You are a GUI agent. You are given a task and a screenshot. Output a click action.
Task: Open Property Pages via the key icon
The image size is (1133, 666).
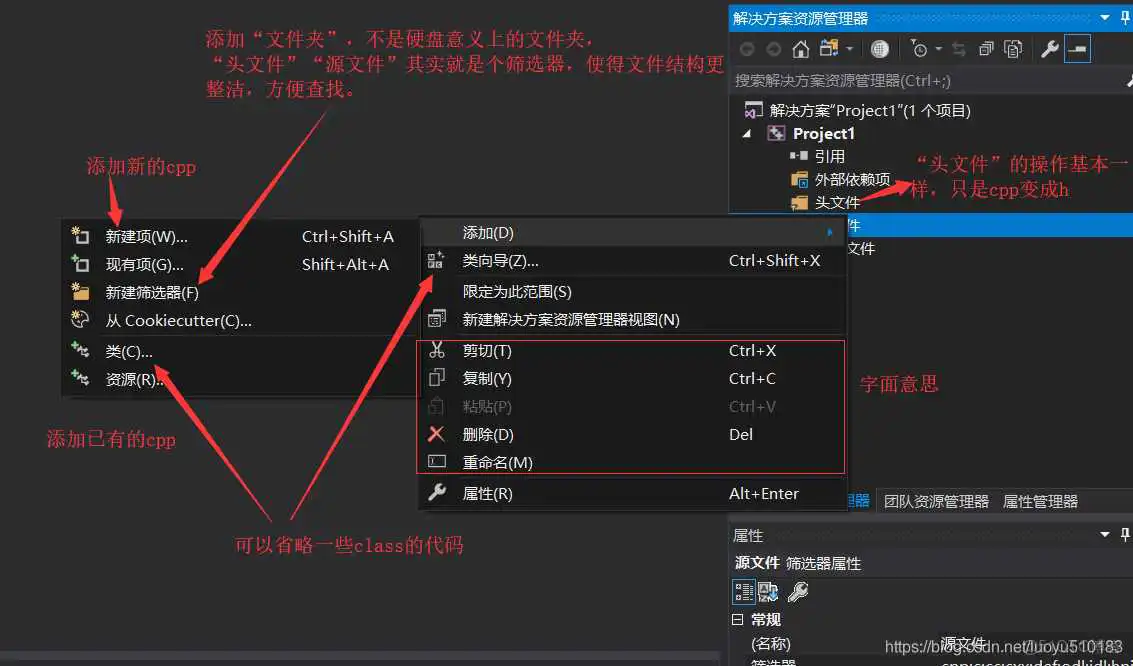click(x=798, y=591)
